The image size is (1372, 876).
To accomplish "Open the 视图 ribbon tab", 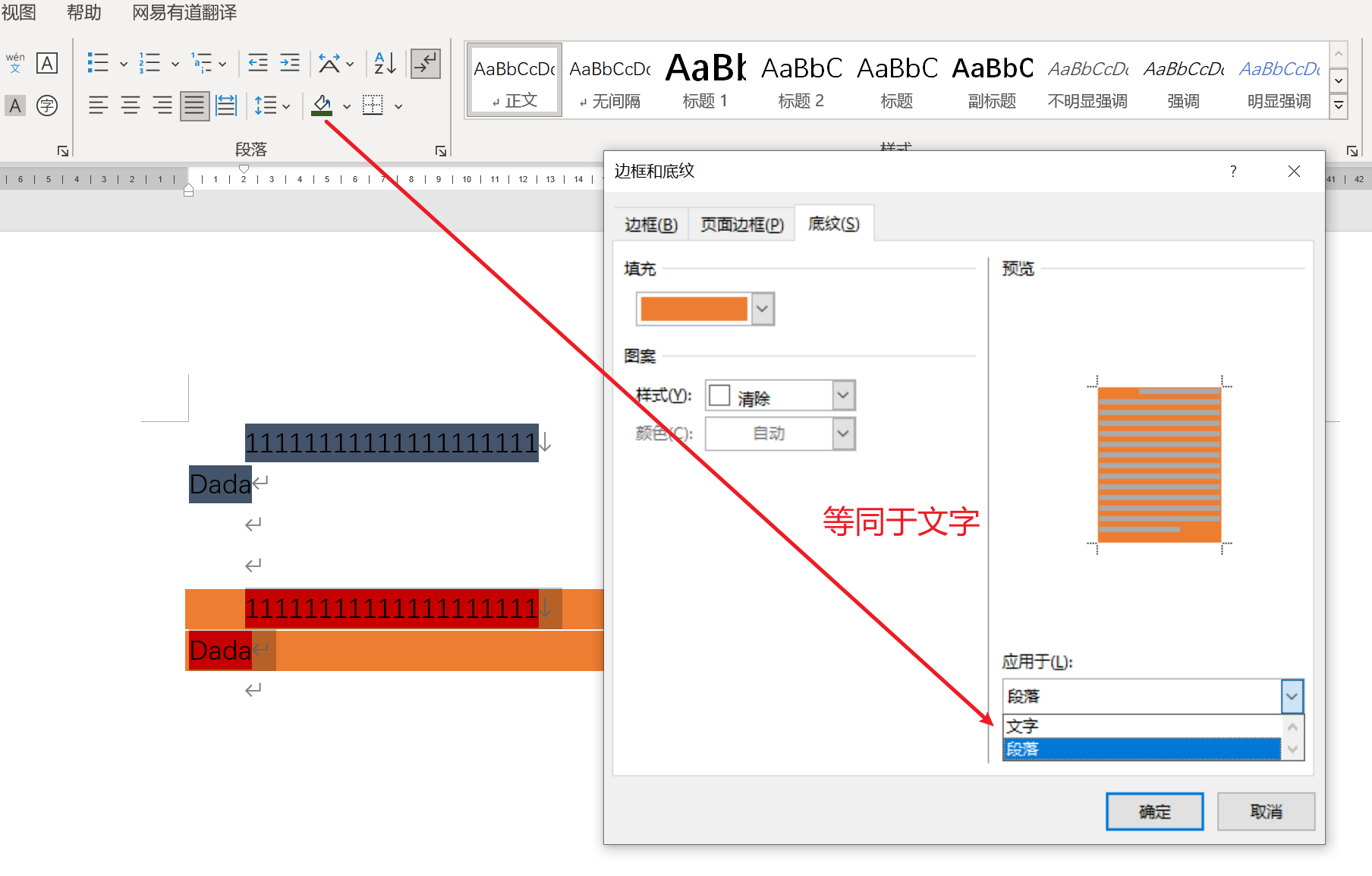I will (x=19, y=12).
